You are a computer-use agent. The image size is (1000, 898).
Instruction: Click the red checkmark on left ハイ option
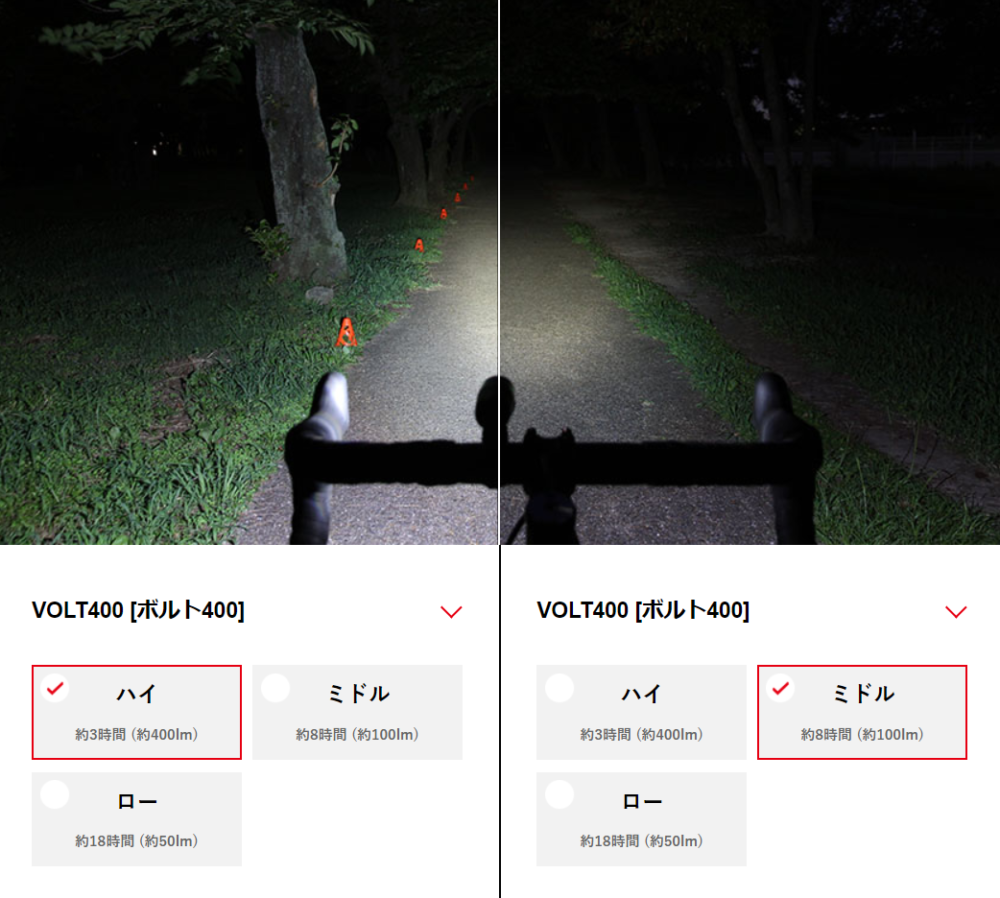tap(55, 688)
